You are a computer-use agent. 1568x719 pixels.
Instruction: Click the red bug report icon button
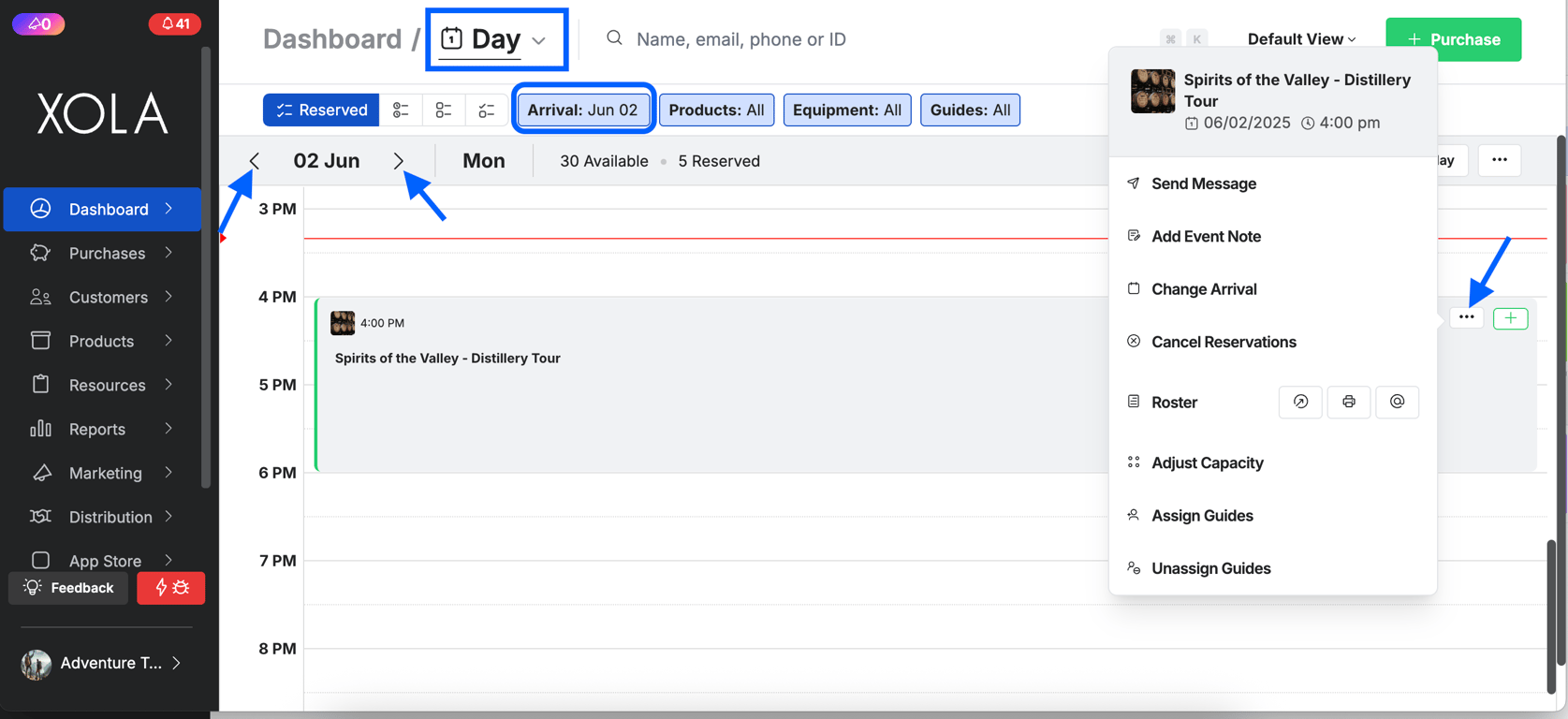click(171, 588)
